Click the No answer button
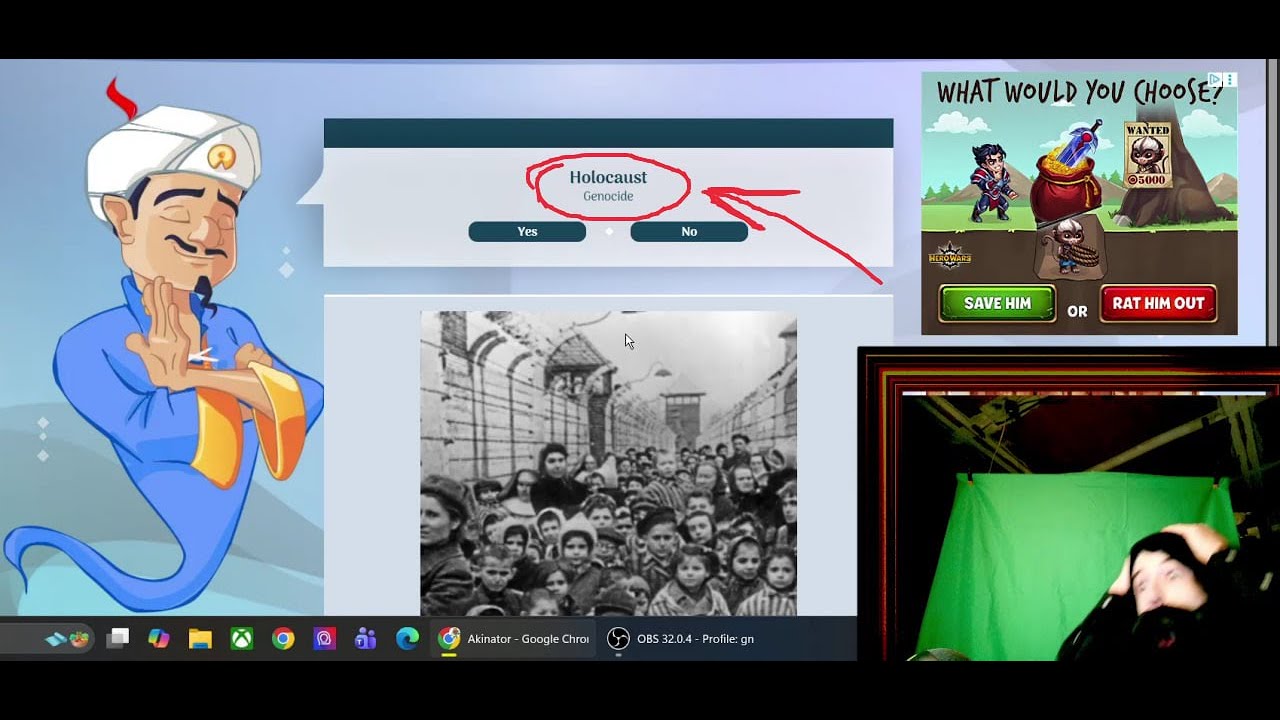The width and height of the screenshot is (1280, 720). (x=689, y=231)
